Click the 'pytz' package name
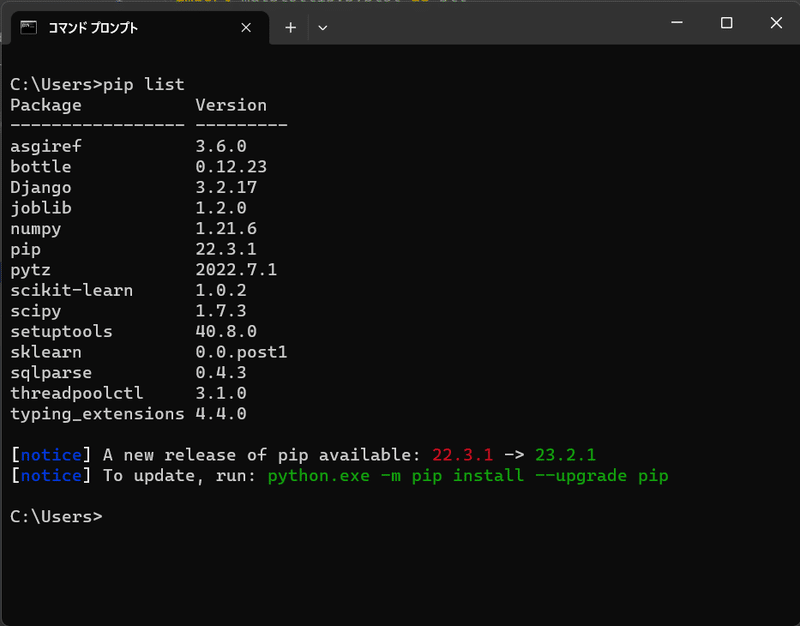 (x=31, y=270)
